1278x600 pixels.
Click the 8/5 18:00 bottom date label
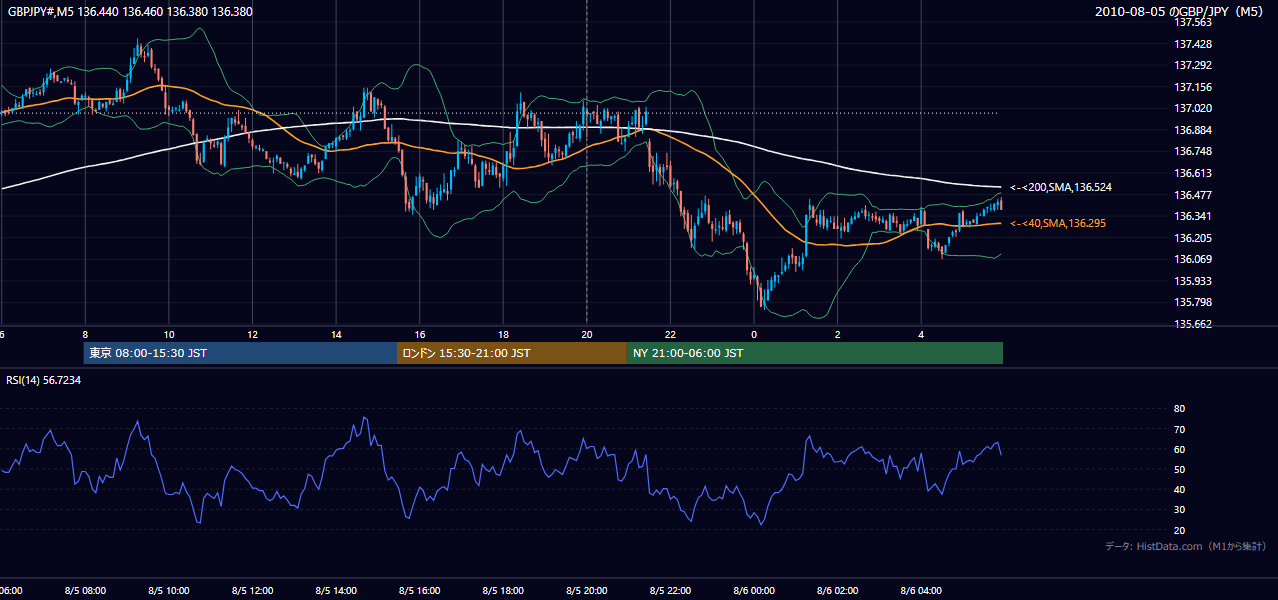[x=503, y=591]
